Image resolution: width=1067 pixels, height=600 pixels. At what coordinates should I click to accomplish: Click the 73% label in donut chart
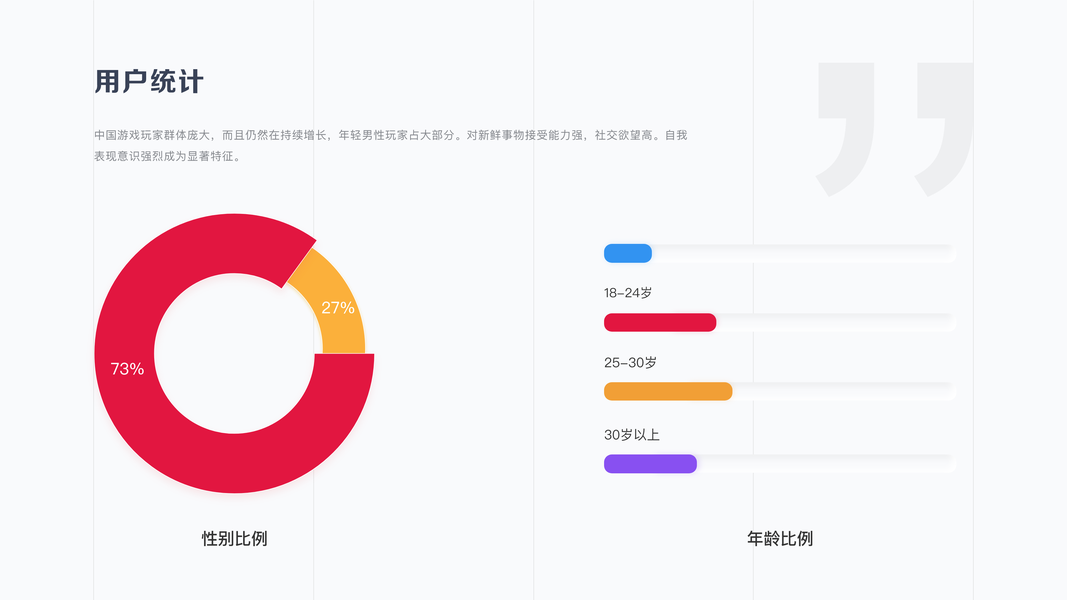127,369
